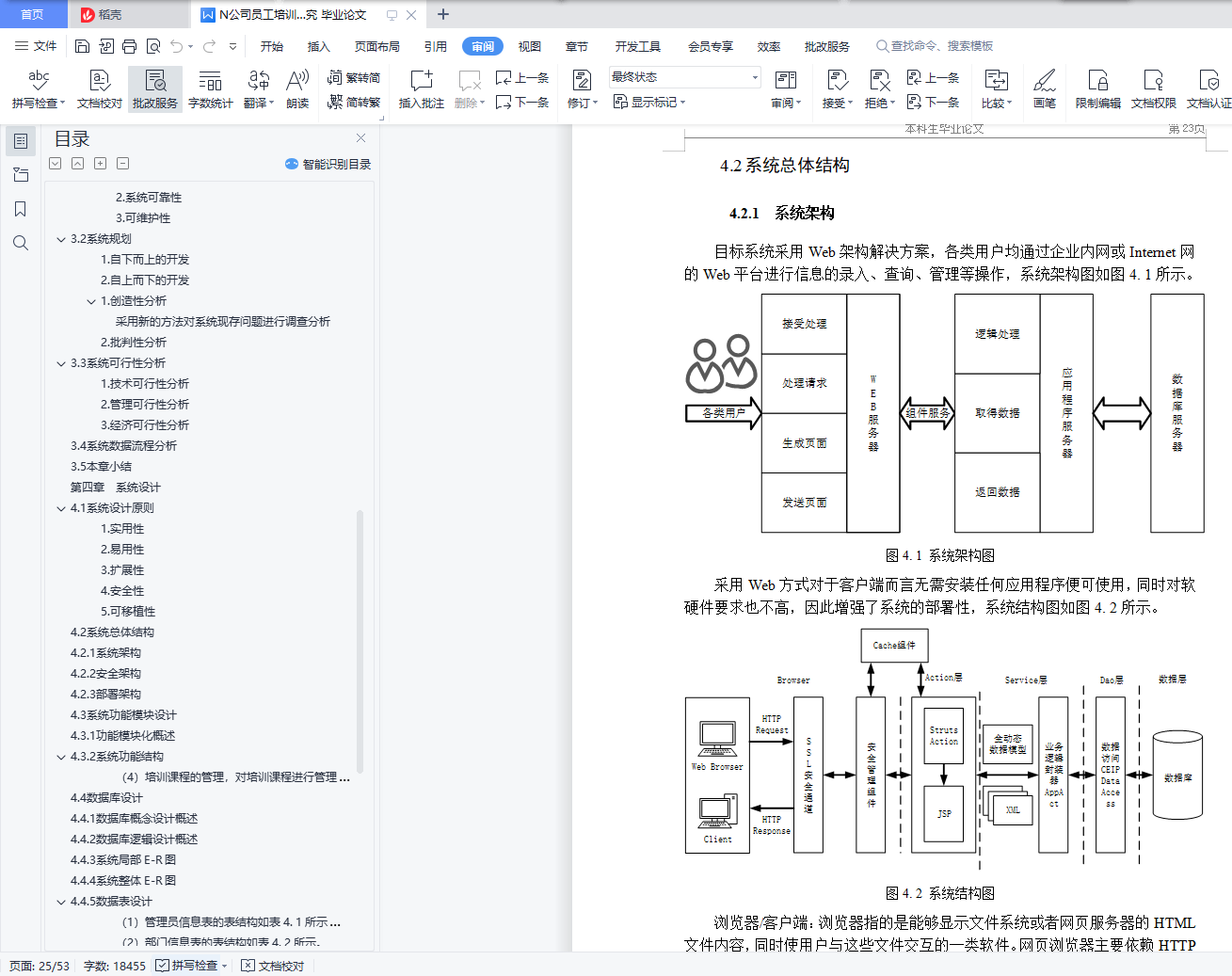Select the ink pen (画笔) tool

coord(1045,89)
